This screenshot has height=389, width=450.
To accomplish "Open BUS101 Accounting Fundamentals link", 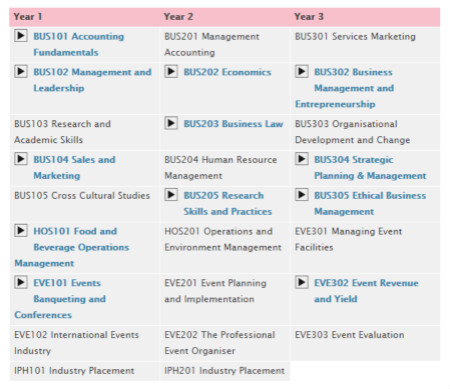I will coord(79,44).
